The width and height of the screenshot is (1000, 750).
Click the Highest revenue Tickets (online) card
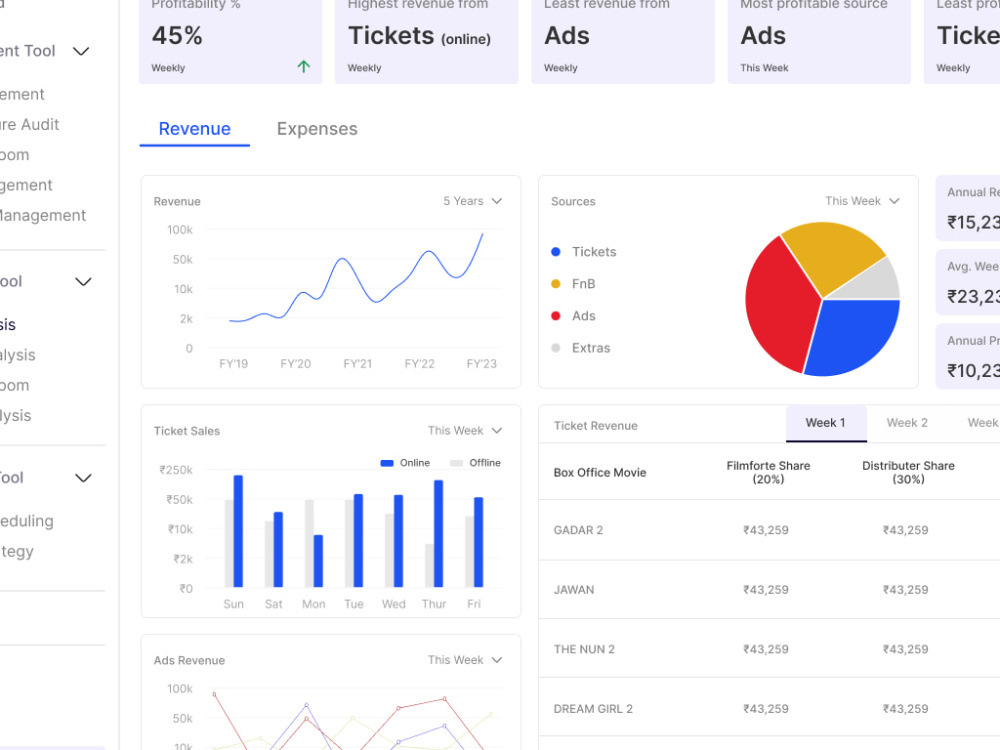click(427, 40)
